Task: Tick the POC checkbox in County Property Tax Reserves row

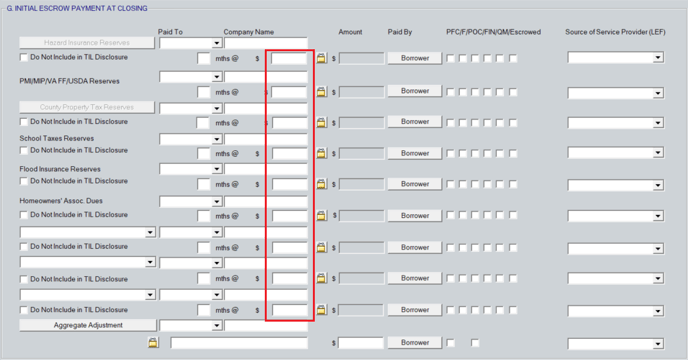Action: (x=475, y=122)
